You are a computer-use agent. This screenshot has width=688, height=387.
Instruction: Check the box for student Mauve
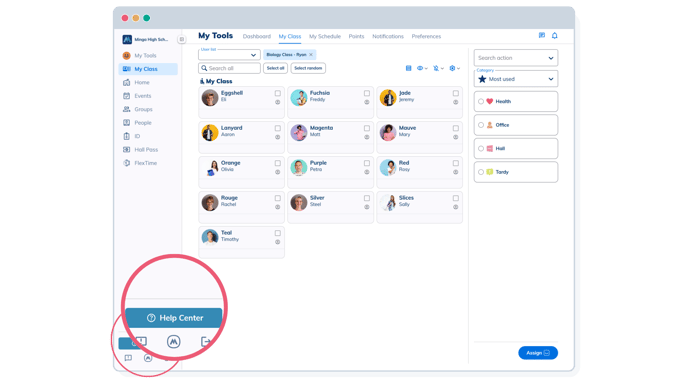coord(456,128)
